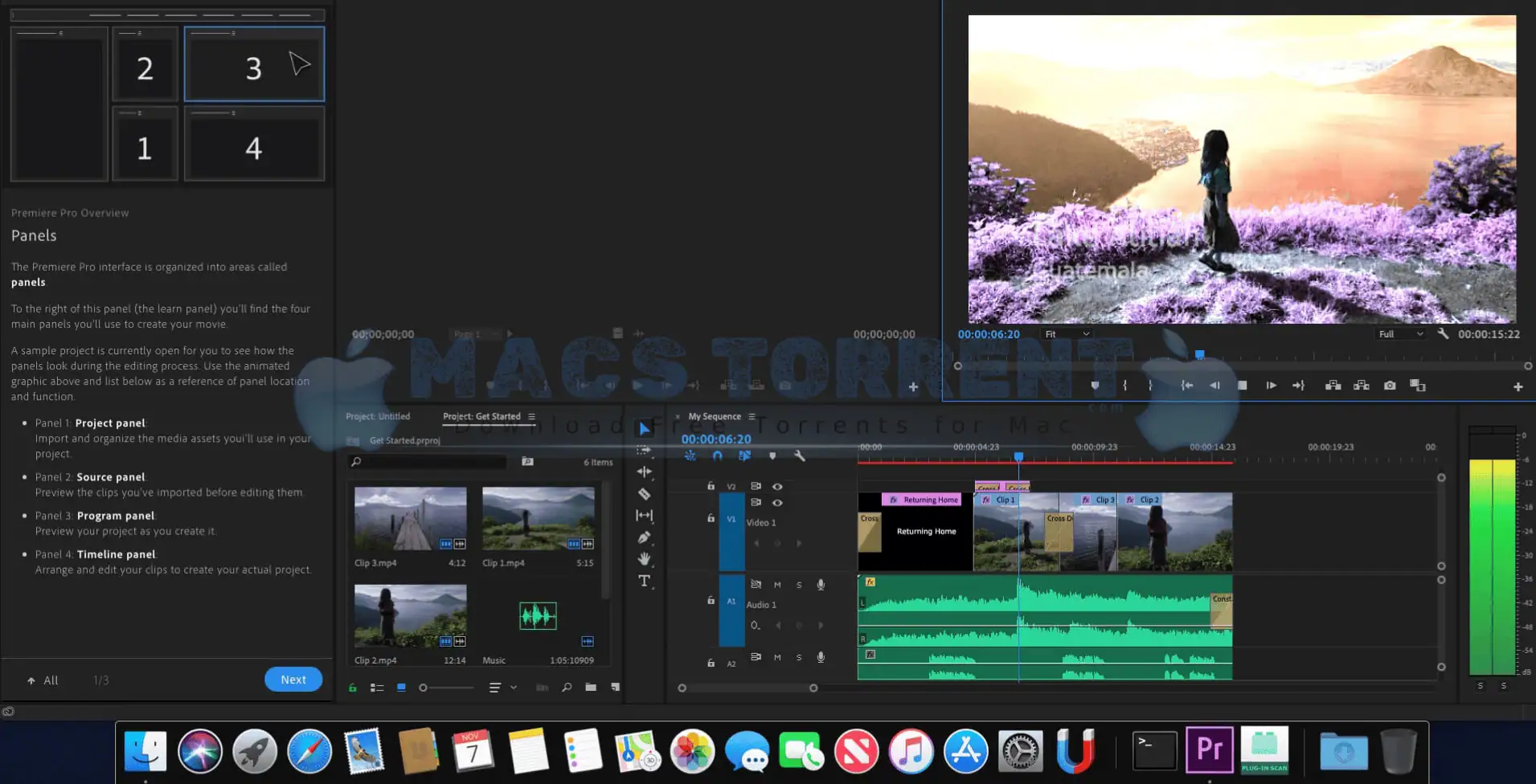Select the Music audio item thumbnail
1536x784 pixels.
(x=538, y=616)
